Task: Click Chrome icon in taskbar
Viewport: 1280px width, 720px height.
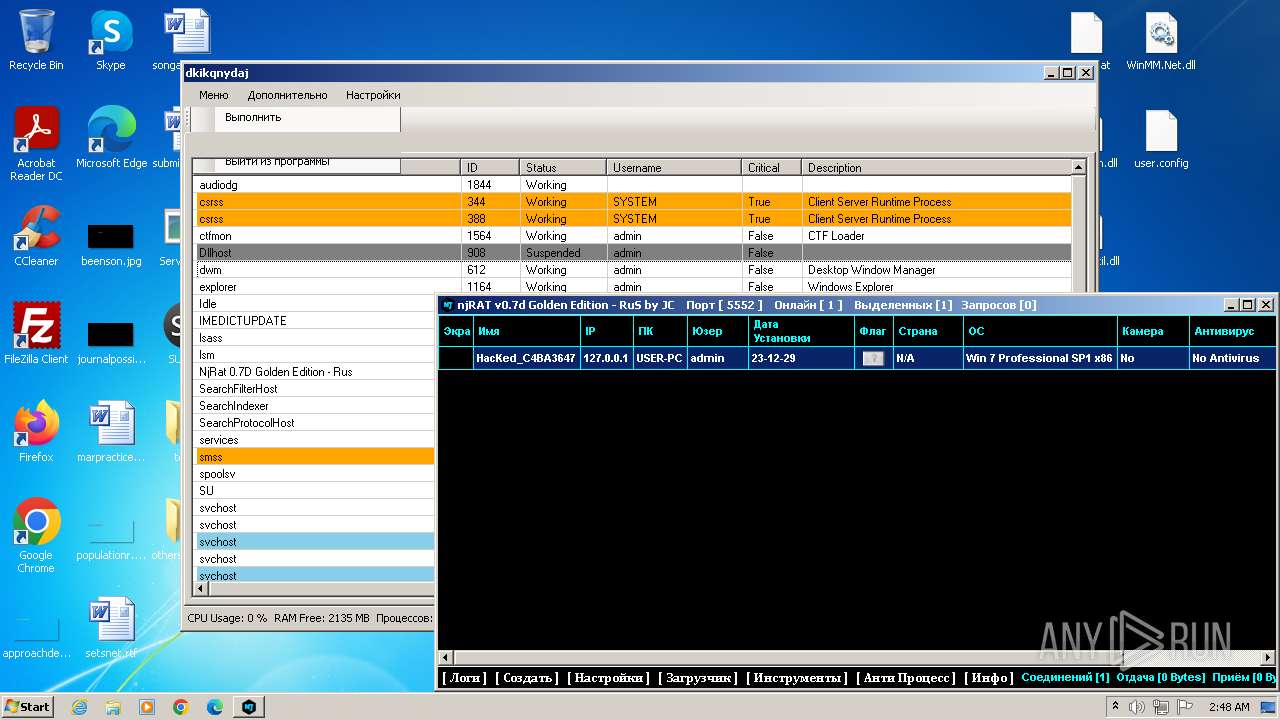Action: (181, 707)
